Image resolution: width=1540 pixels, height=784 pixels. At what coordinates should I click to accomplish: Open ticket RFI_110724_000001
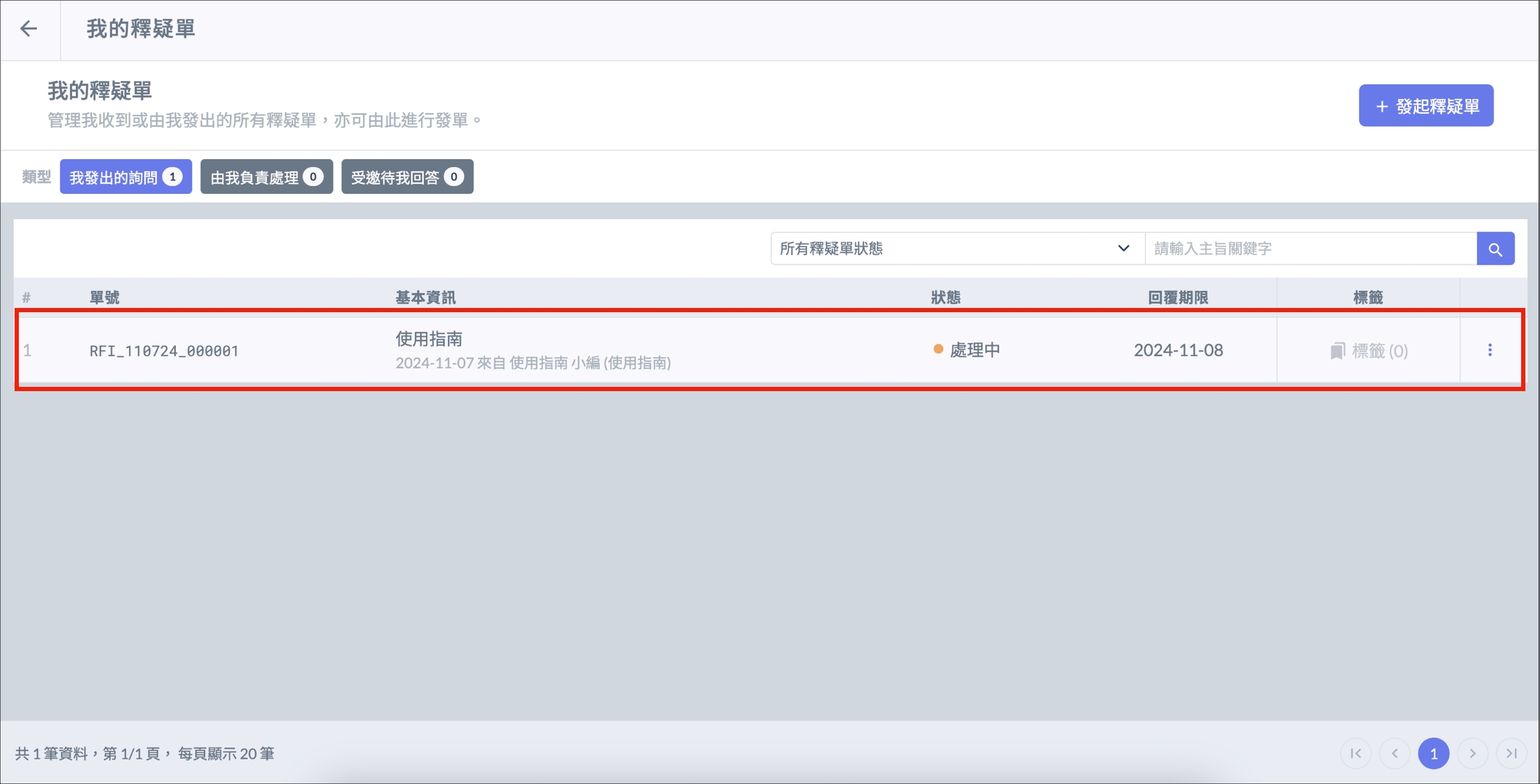164,351
